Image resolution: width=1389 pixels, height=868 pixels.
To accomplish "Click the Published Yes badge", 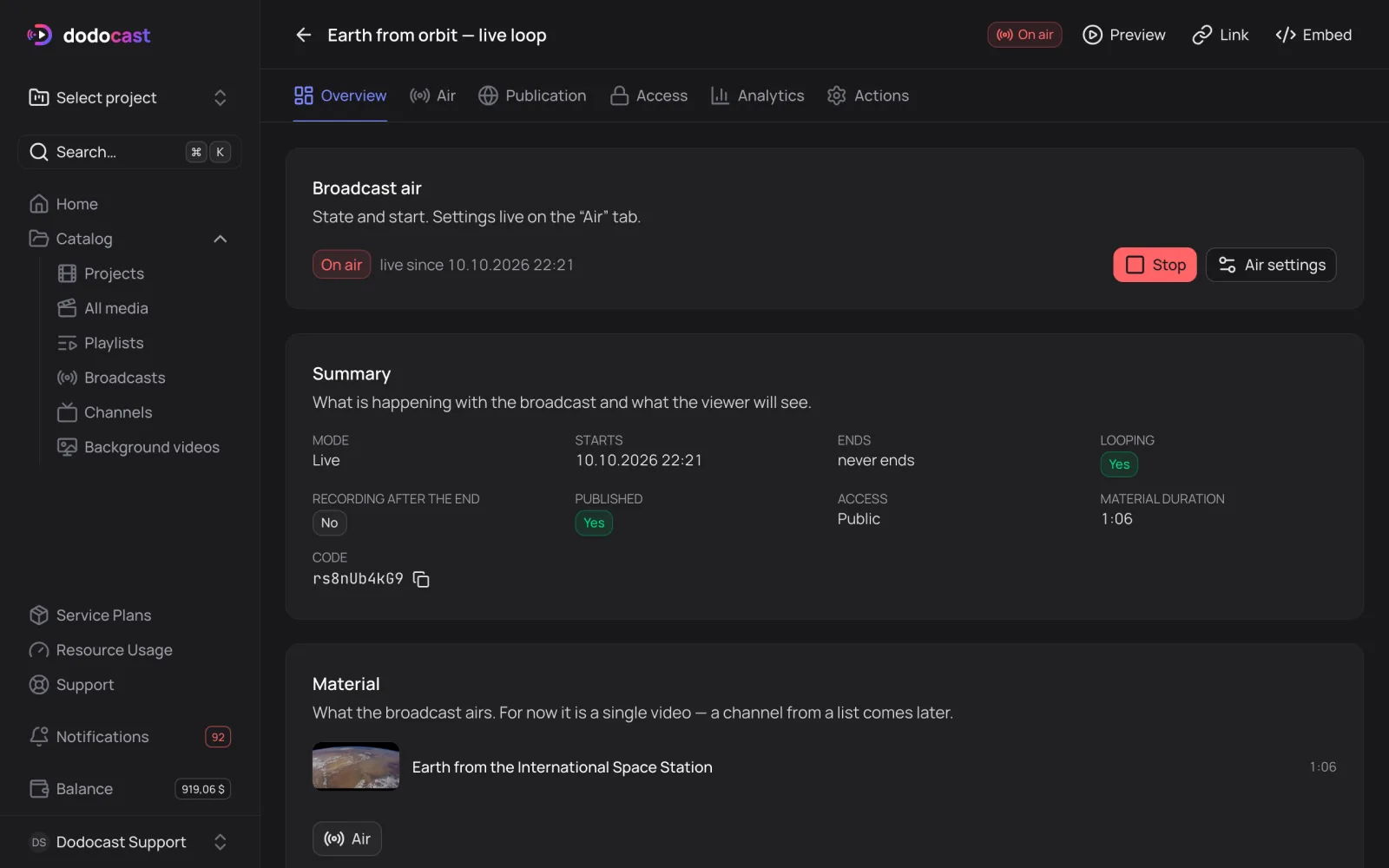I will (x=594, y=523).
